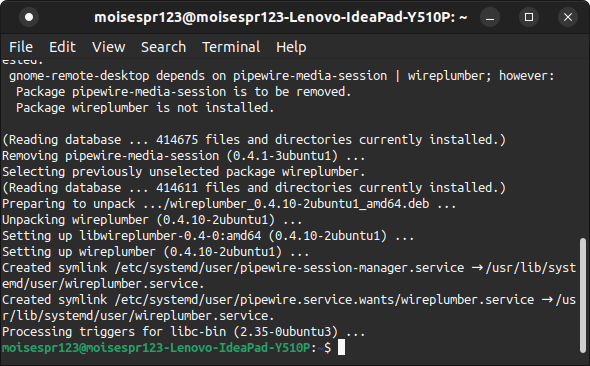Click 'Preparing to unpack' wireplumber deb line
The height and width of the screenshot is (366, 590).
pyautogui.click(x=229, y=204)
